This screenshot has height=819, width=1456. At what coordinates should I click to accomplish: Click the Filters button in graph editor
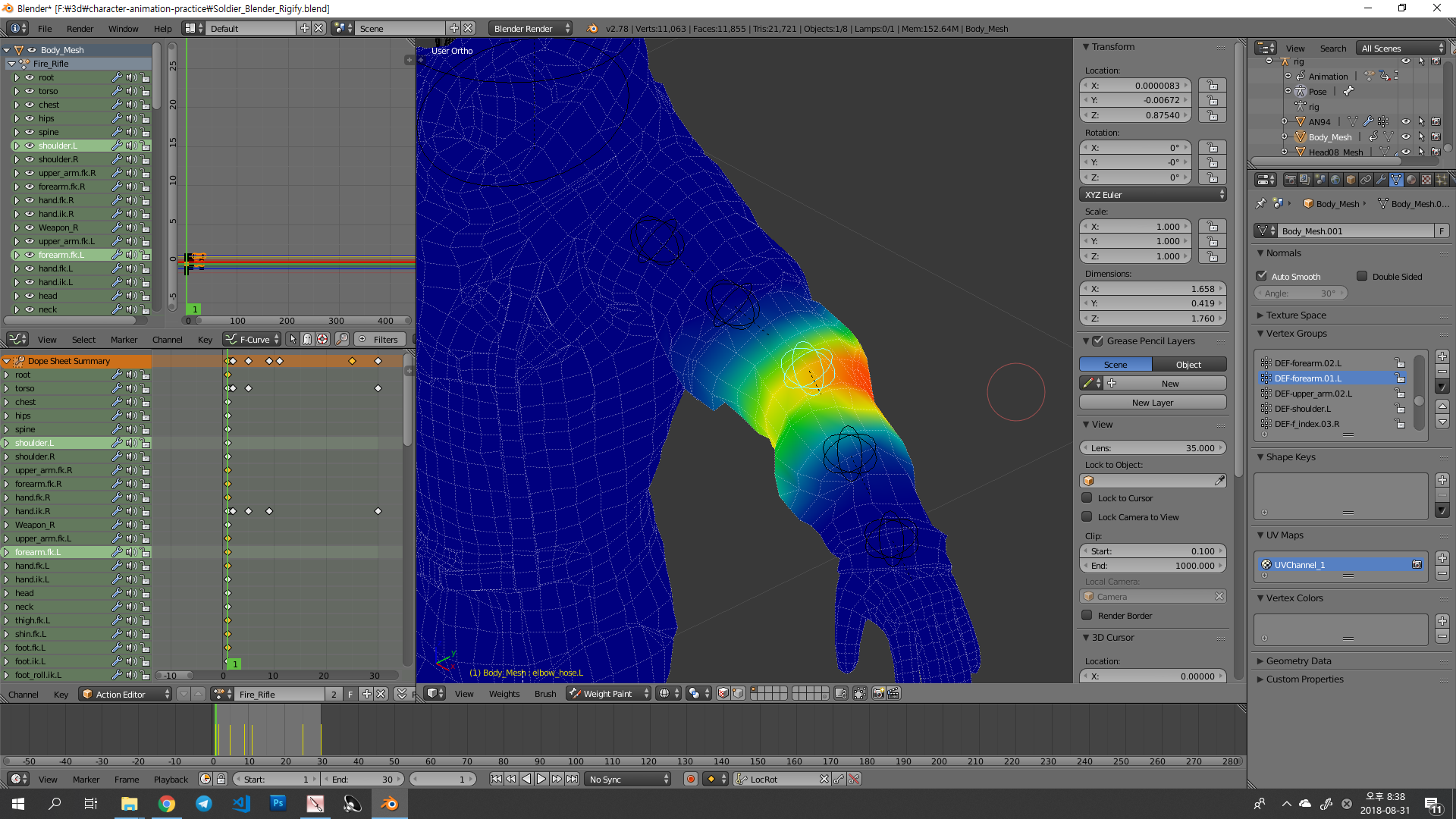point(379,339)
